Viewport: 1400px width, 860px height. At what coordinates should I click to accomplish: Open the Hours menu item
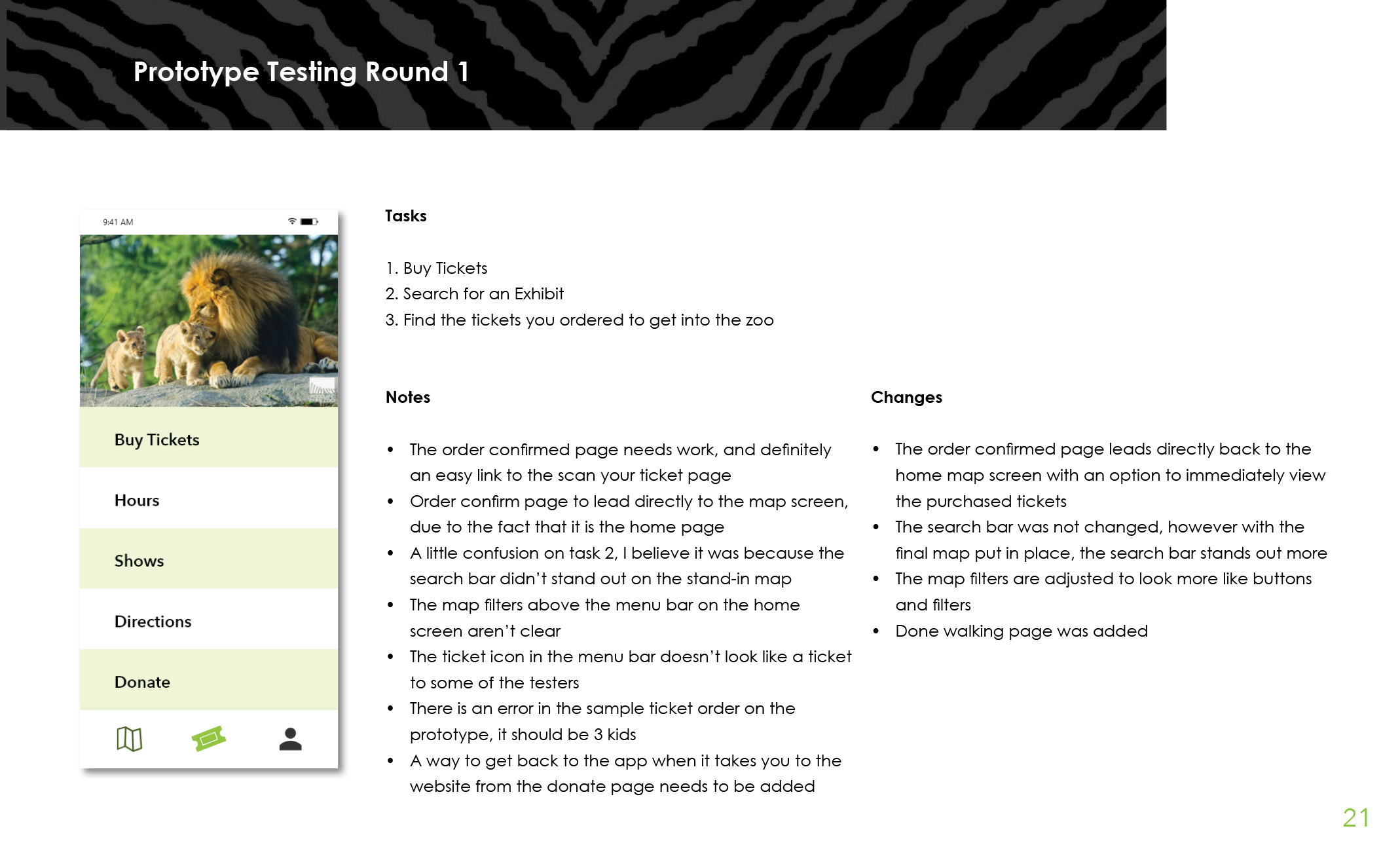[137, 500]
